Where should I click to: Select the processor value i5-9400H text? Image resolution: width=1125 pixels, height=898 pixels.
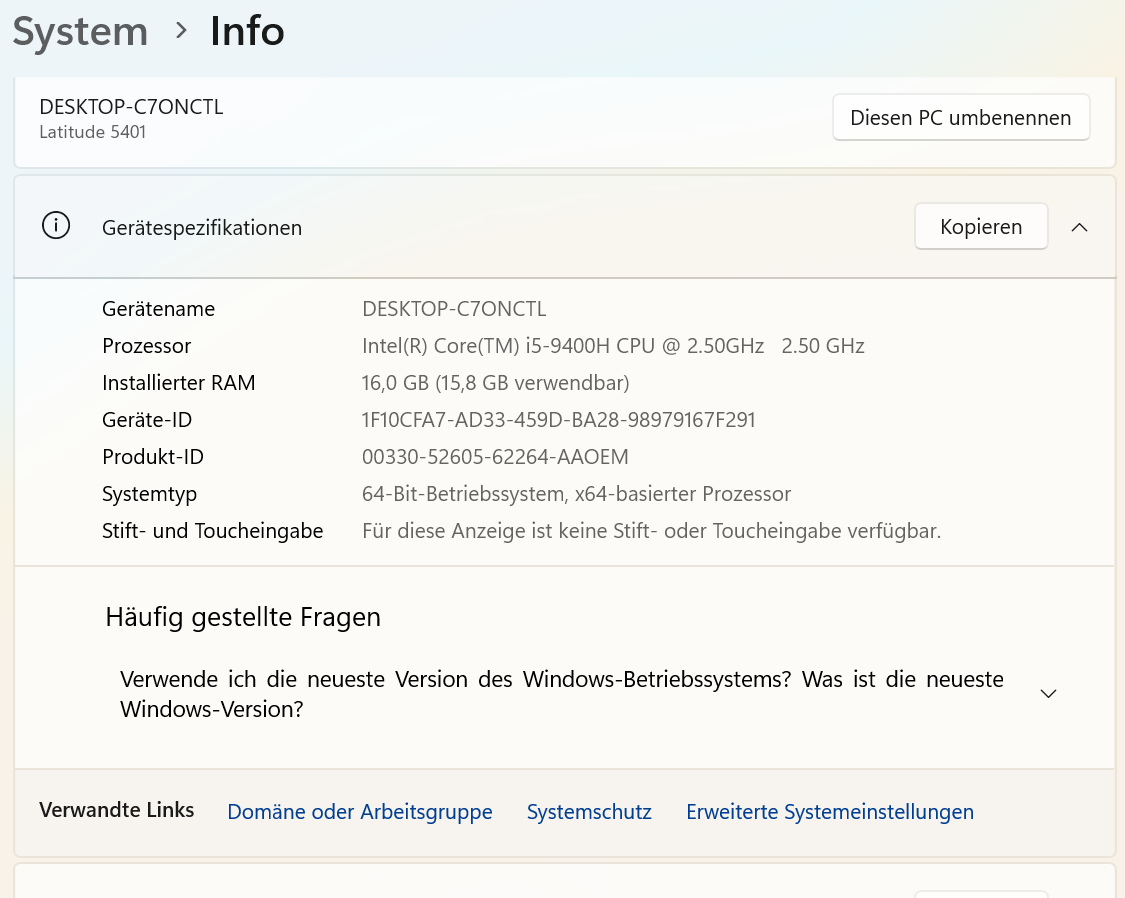613,346
